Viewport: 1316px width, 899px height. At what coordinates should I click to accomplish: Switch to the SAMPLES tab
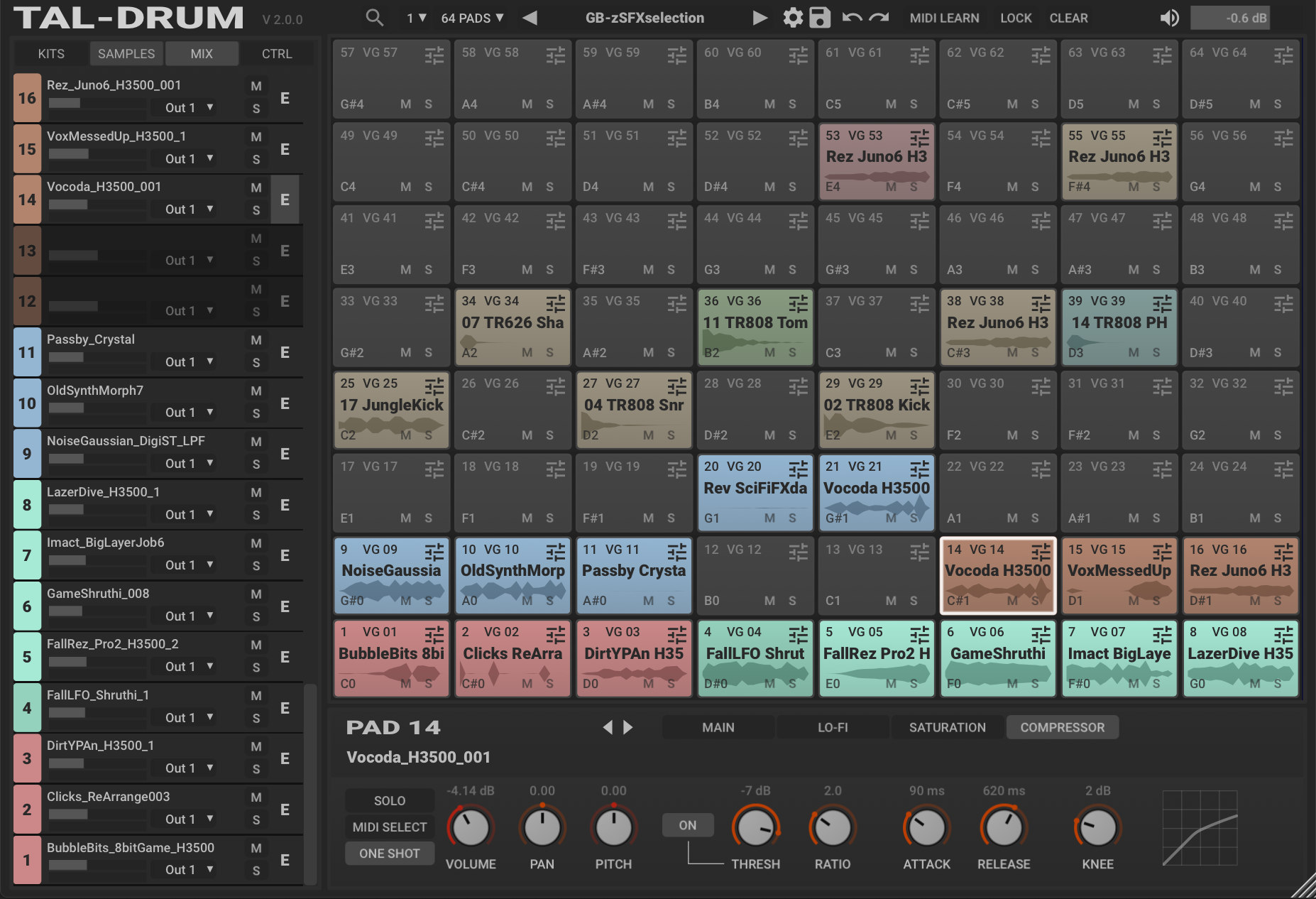click(126, 53)
